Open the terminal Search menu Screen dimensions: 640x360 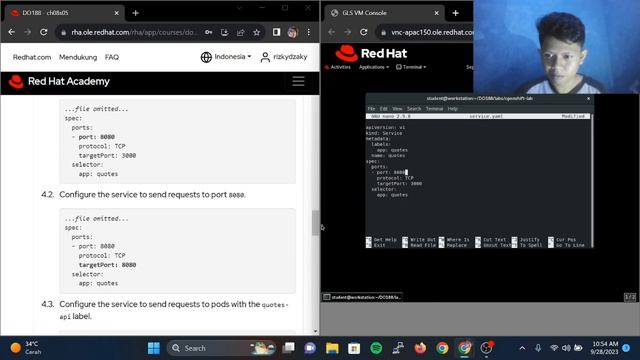(x=413, y=109)
